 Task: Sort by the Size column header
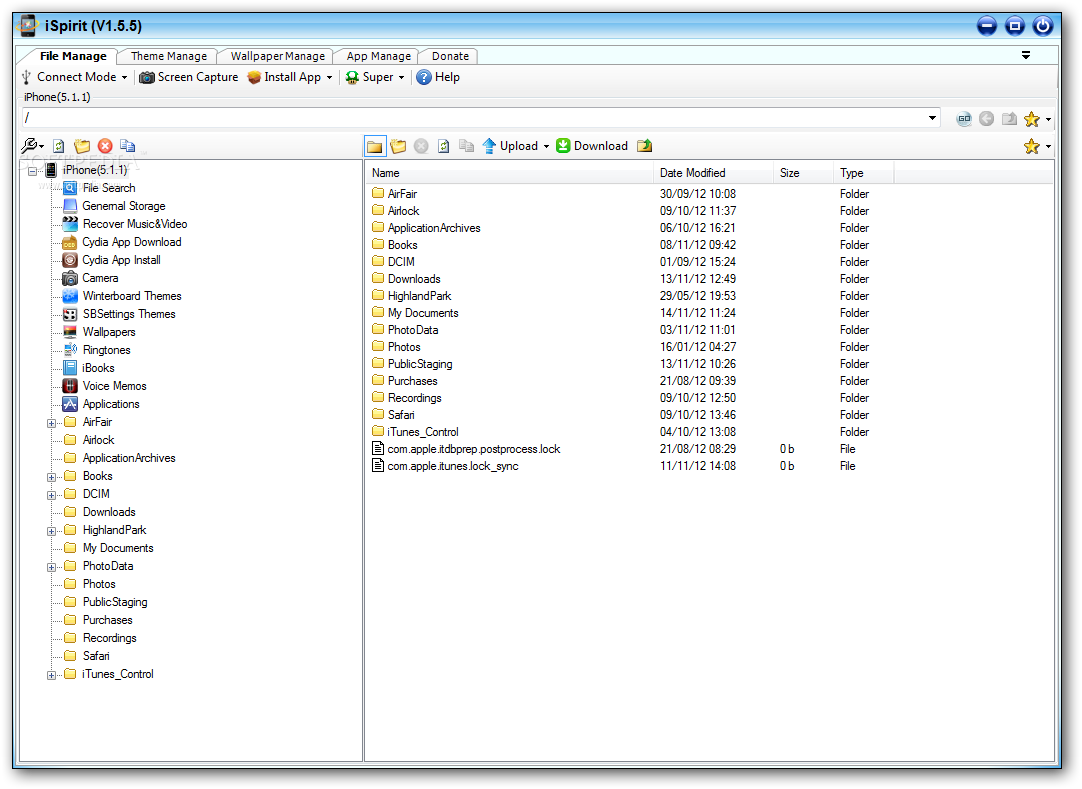803,173
